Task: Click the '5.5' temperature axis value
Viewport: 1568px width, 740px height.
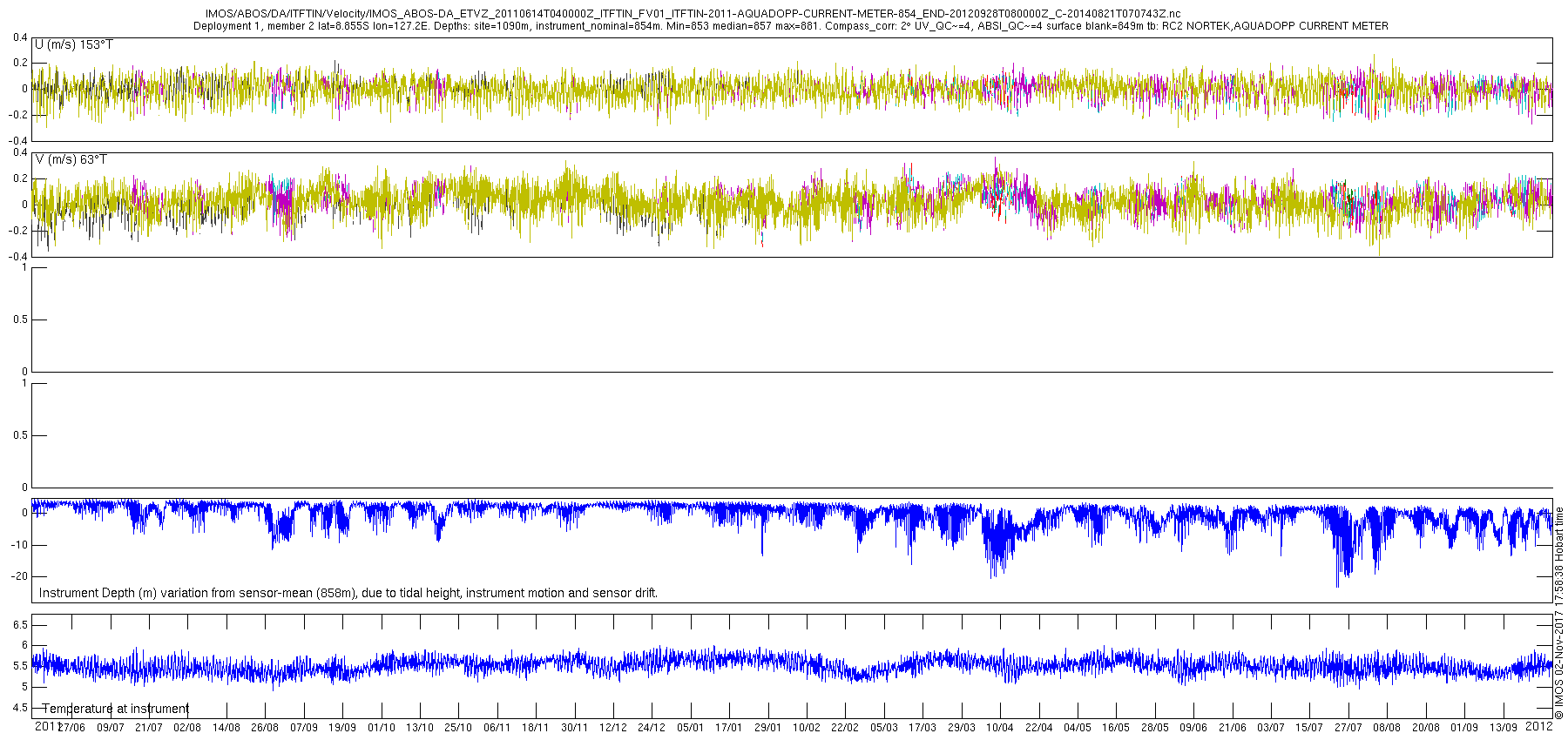Action: [x=19, y=666]
